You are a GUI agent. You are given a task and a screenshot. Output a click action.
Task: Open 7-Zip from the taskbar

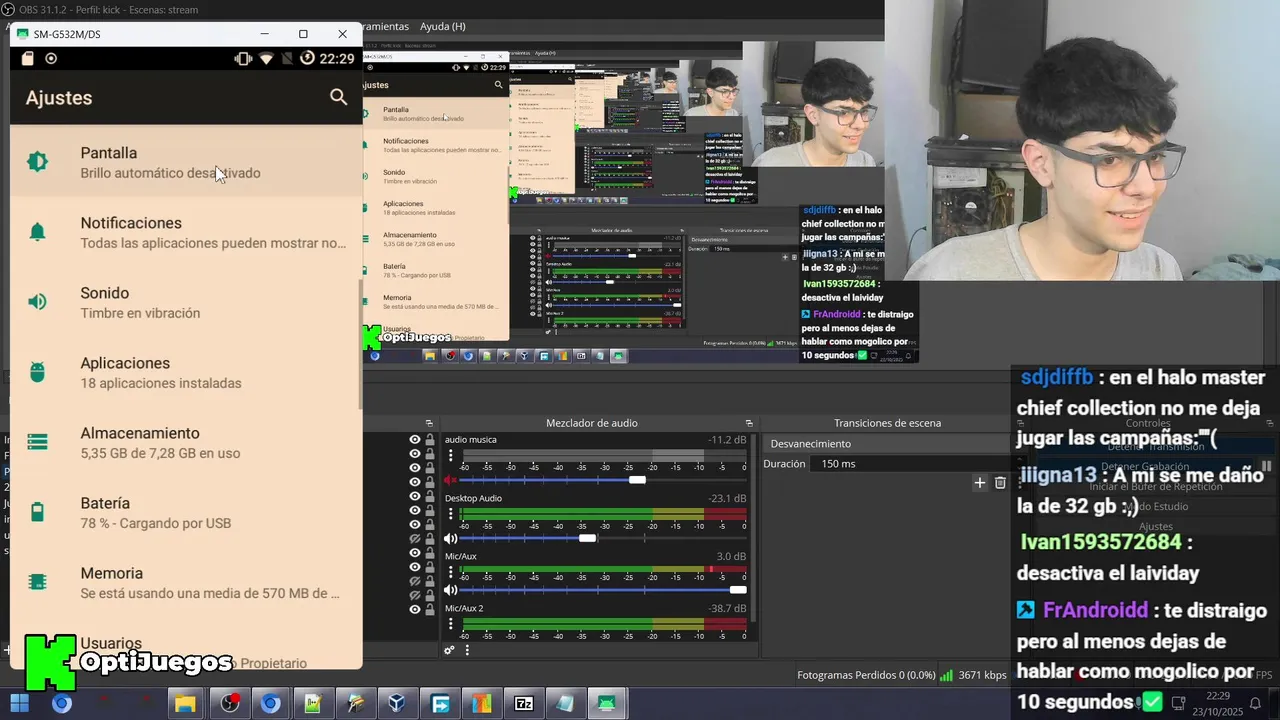523,703
